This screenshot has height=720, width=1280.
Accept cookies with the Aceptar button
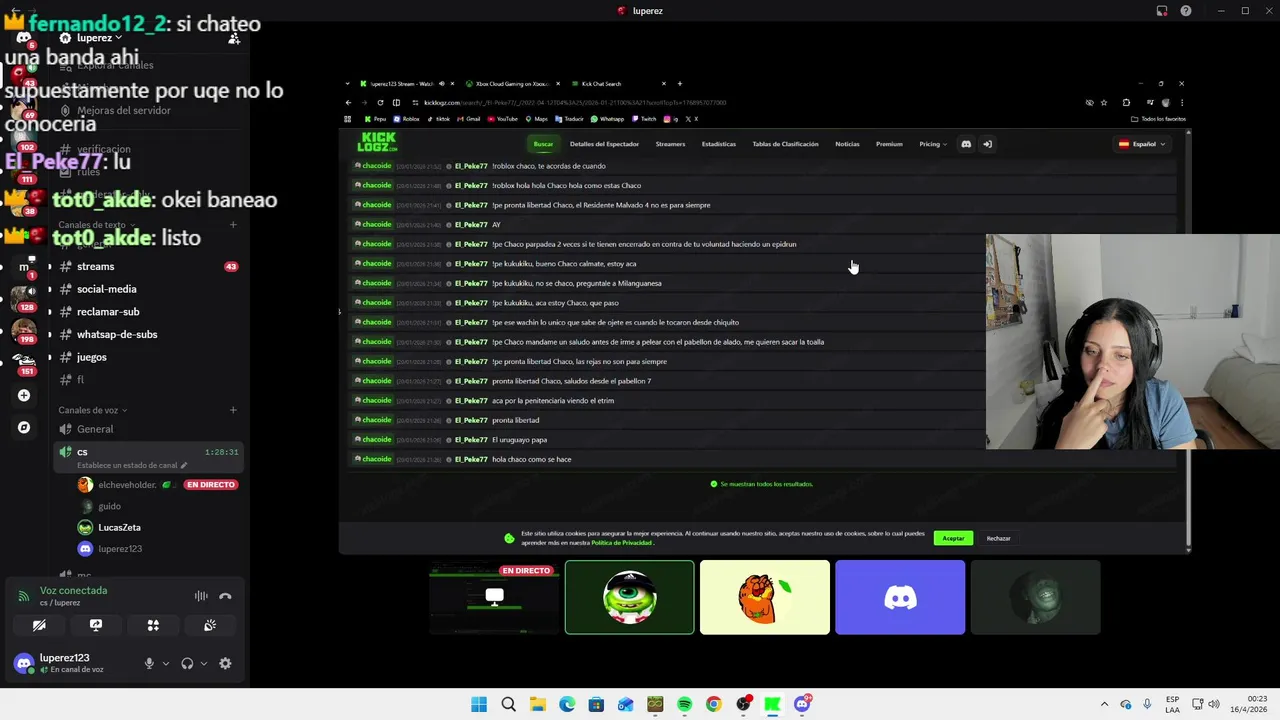(953, 538)
